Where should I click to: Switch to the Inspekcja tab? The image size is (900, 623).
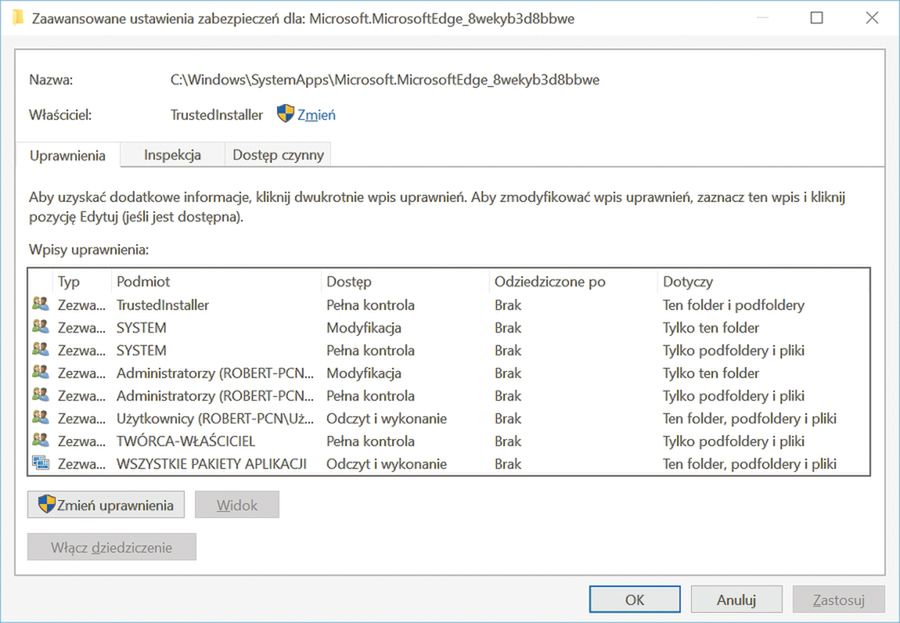tap(172, 155)
